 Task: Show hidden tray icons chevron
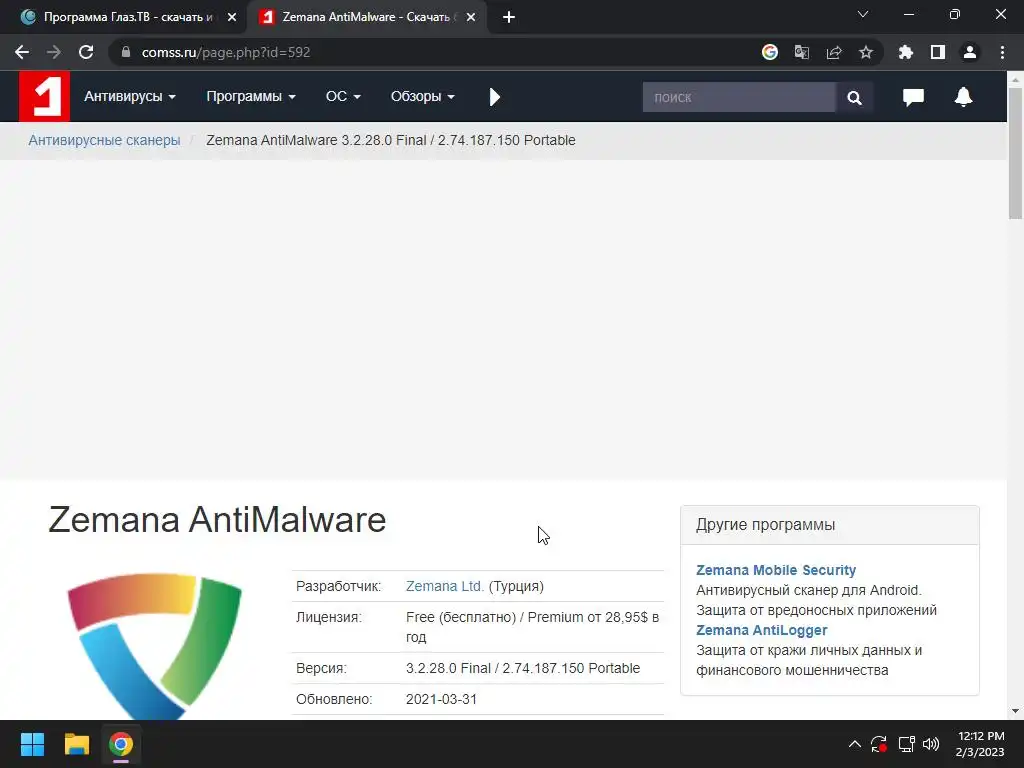854,744
